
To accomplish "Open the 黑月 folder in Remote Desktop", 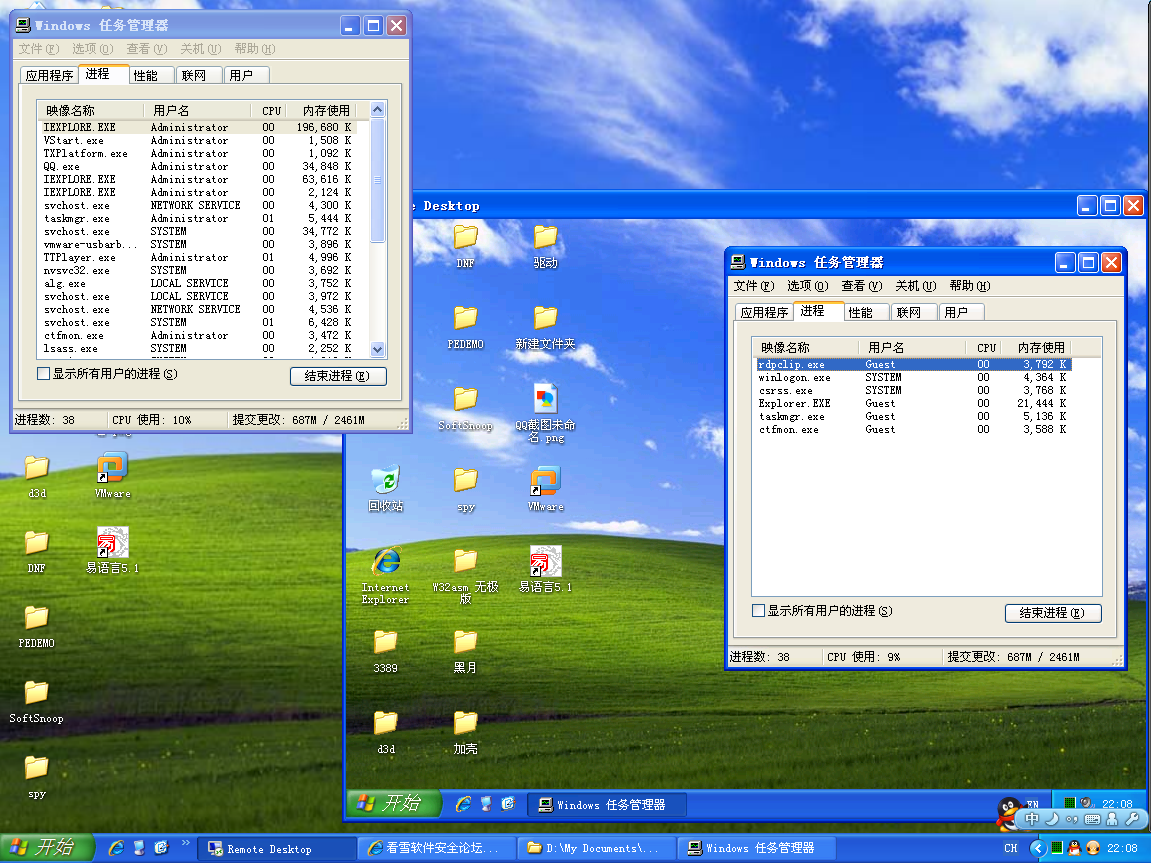I will click(465, 650).
